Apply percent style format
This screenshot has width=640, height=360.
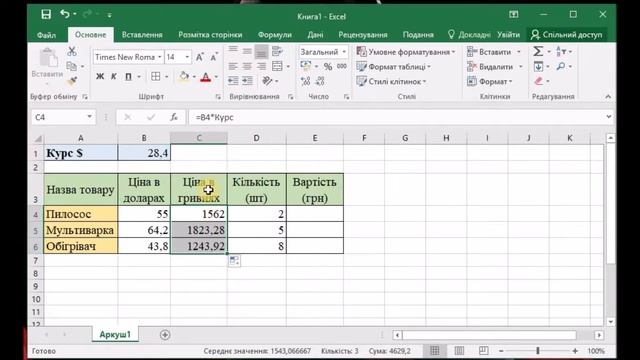point(328,67)
